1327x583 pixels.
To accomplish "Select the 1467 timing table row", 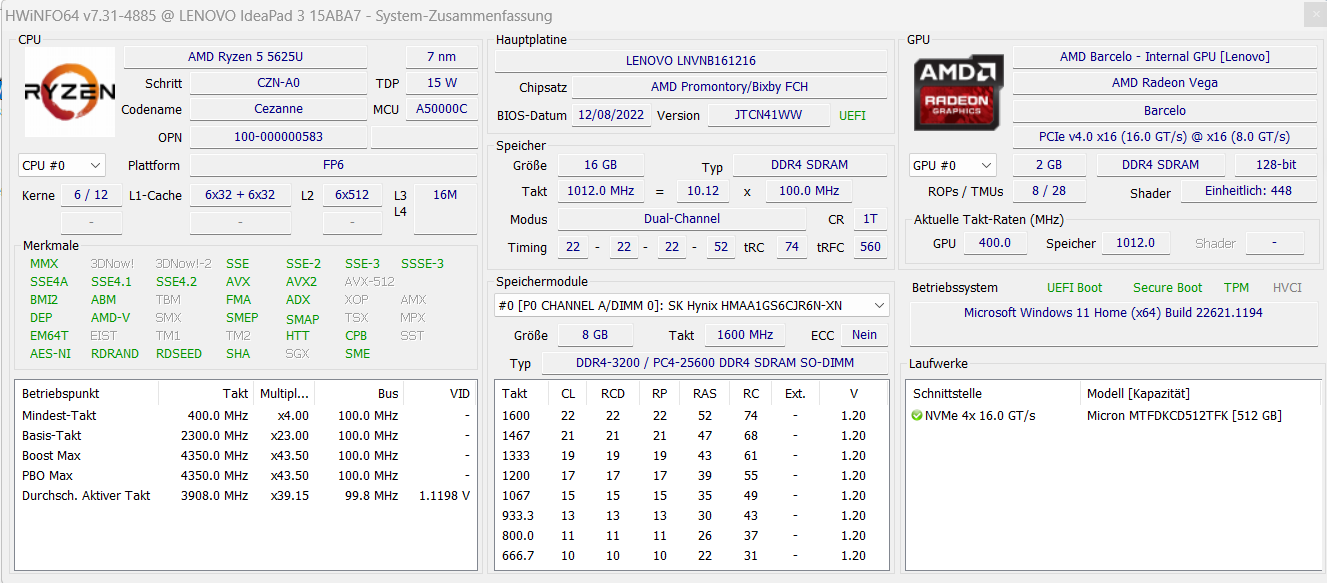I will click(691, 435).
